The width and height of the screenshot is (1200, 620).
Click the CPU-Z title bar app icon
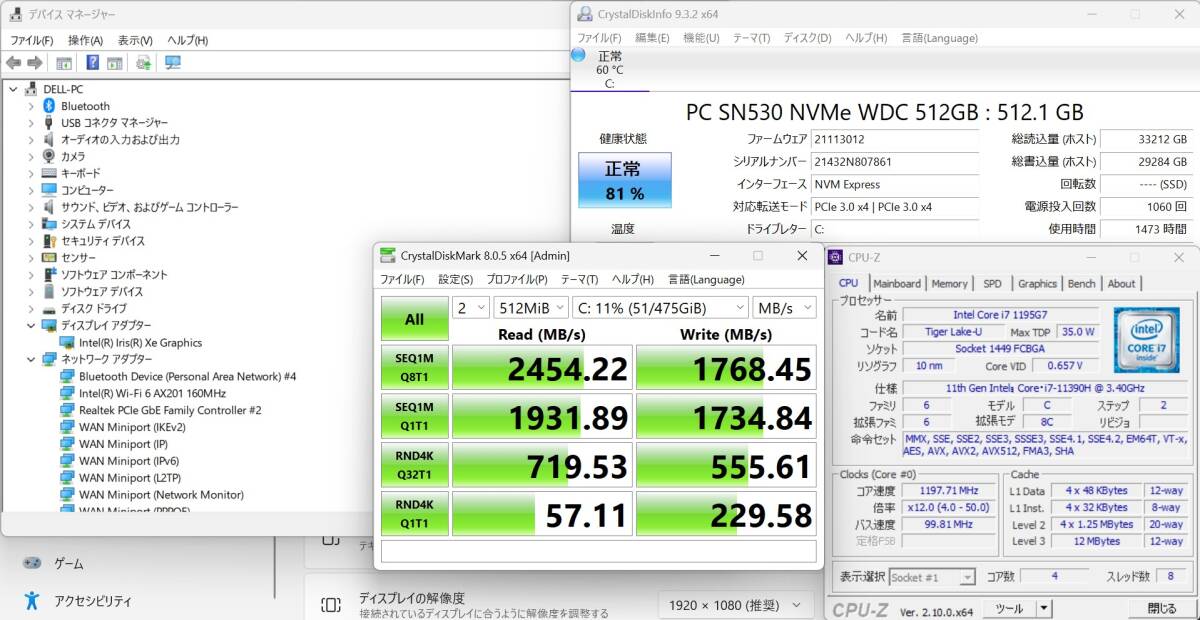[836, 257]
